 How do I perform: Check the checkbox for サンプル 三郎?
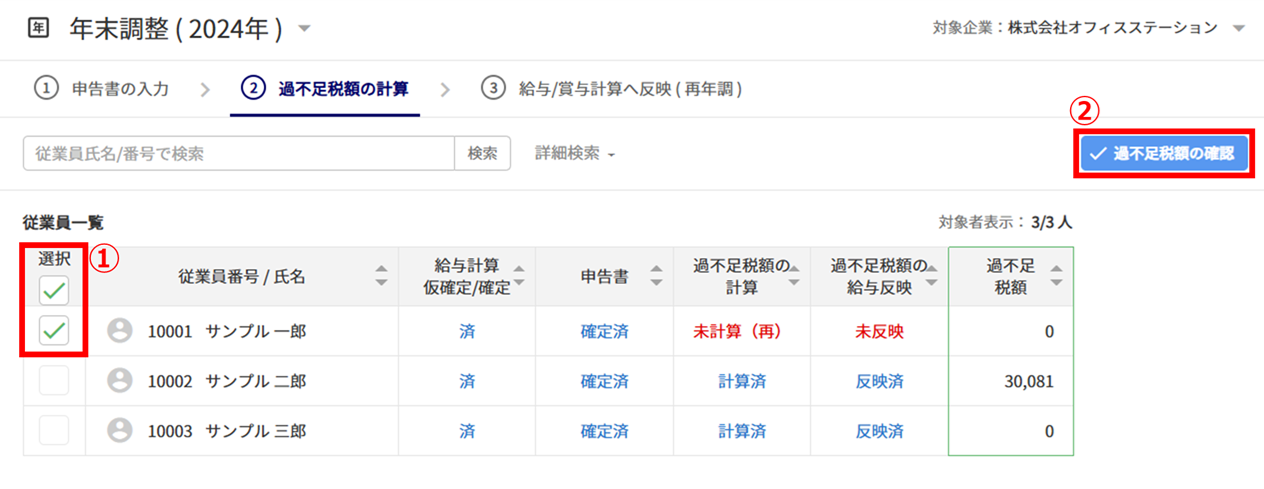point(54,430)
